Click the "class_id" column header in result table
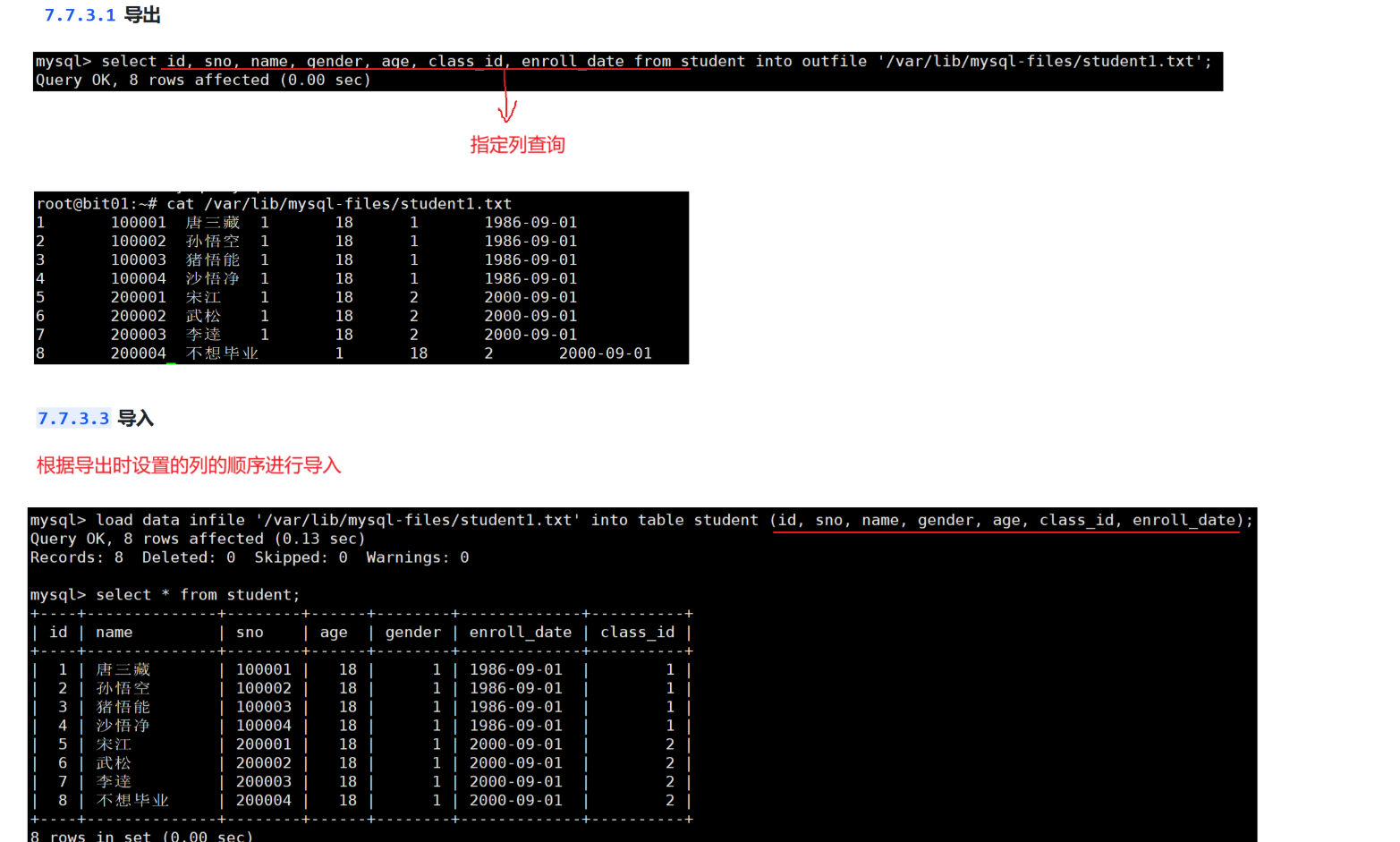Viewport: 1400px width, 842px height. tap(638, 633)
